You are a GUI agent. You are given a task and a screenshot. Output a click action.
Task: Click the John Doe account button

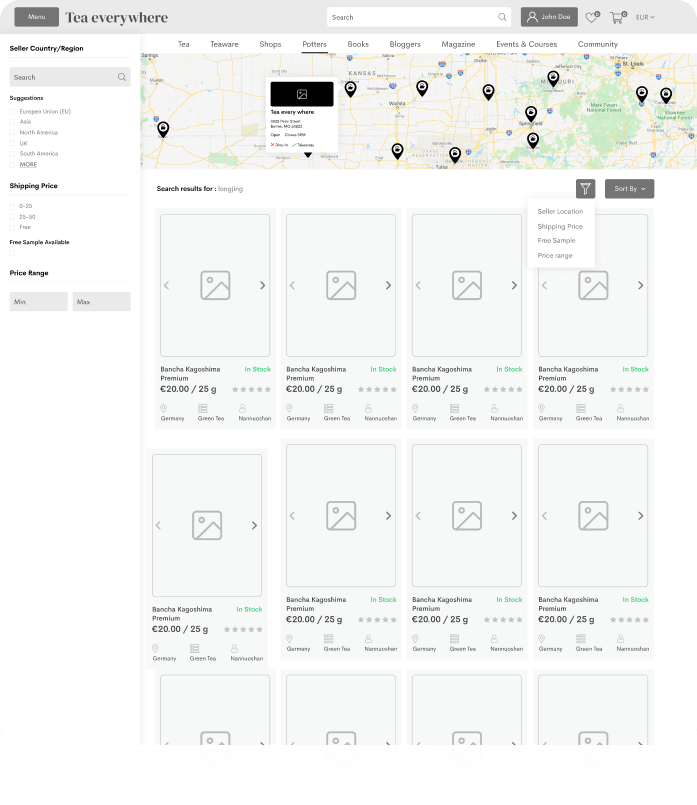(549, 17)
